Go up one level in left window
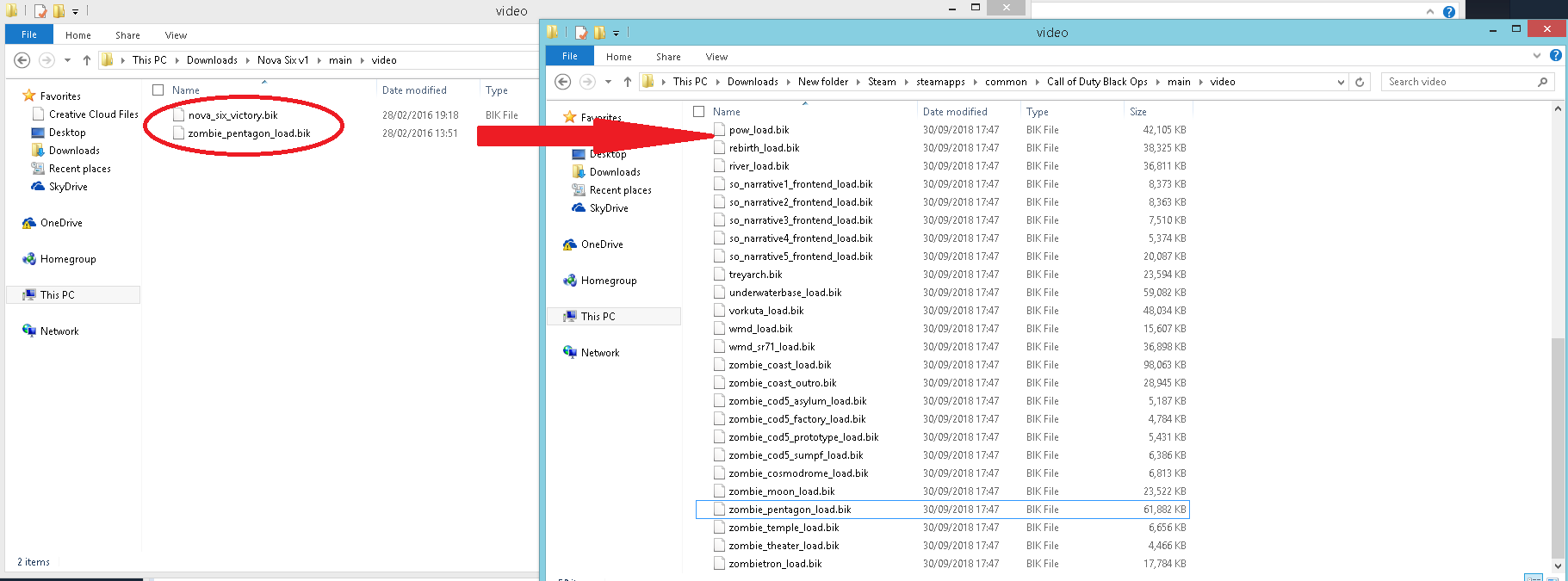 pos(87,60)
